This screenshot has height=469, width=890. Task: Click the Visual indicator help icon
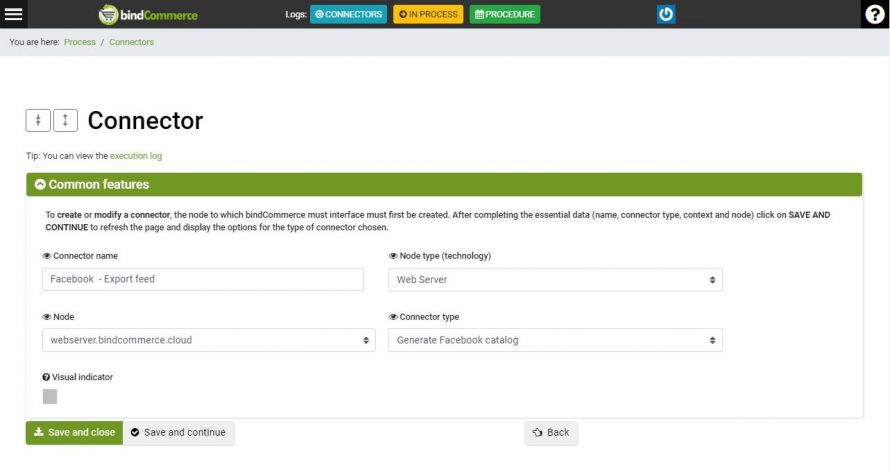tap(46, 377)
